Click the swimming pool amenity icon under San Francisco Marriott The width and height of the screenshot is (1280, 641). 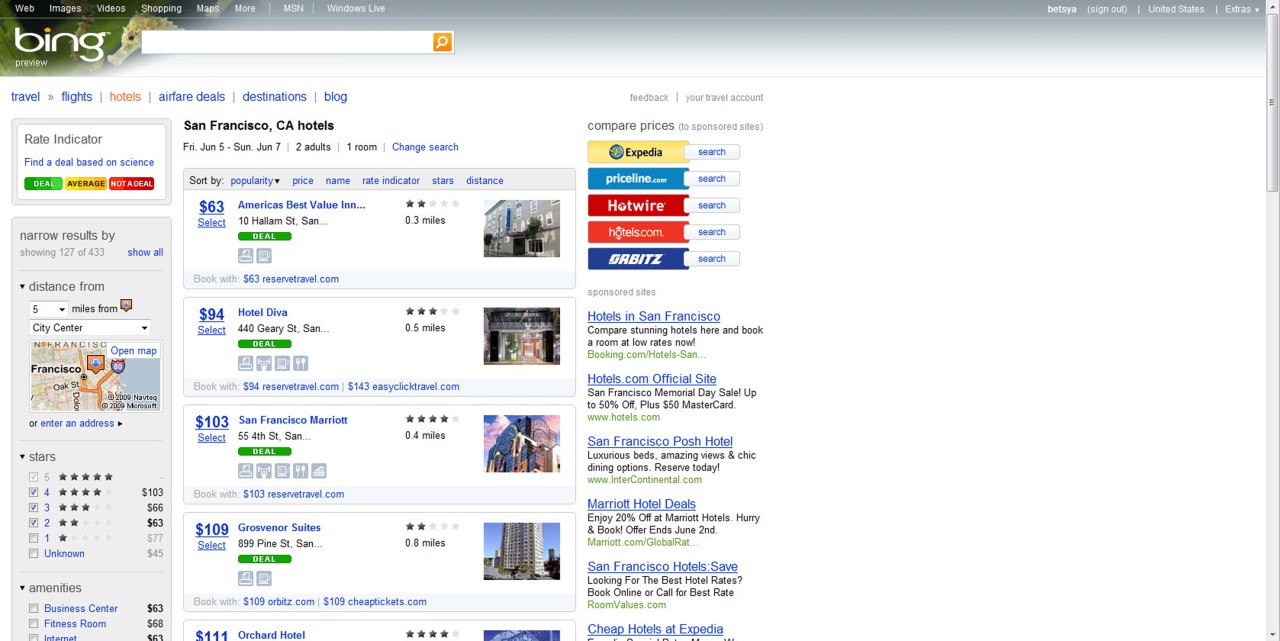tap(318, 470)
